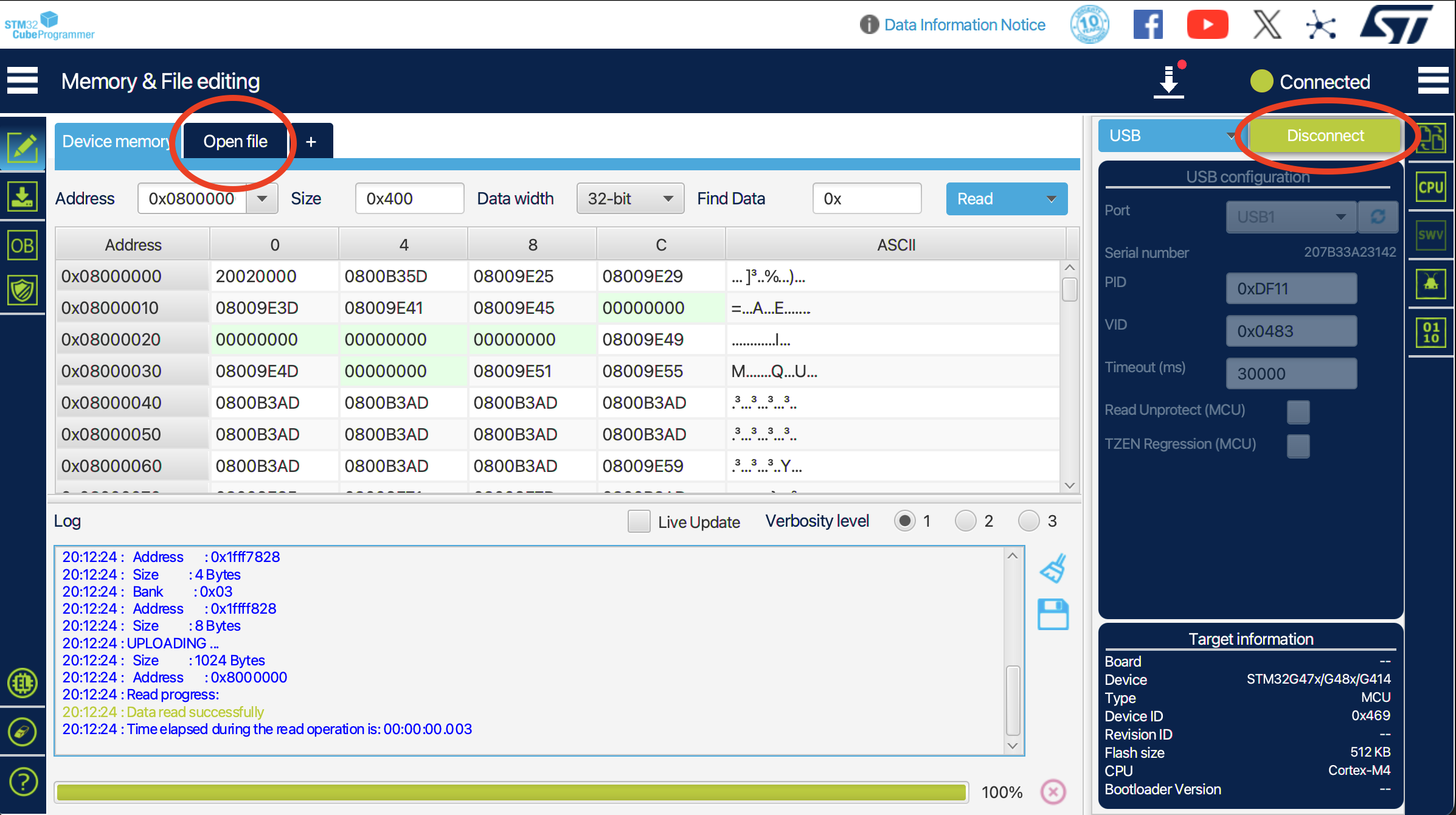Expand the Read button dropdown arrow
This screenshot has width=1456, height=815.
(1051, 199)
